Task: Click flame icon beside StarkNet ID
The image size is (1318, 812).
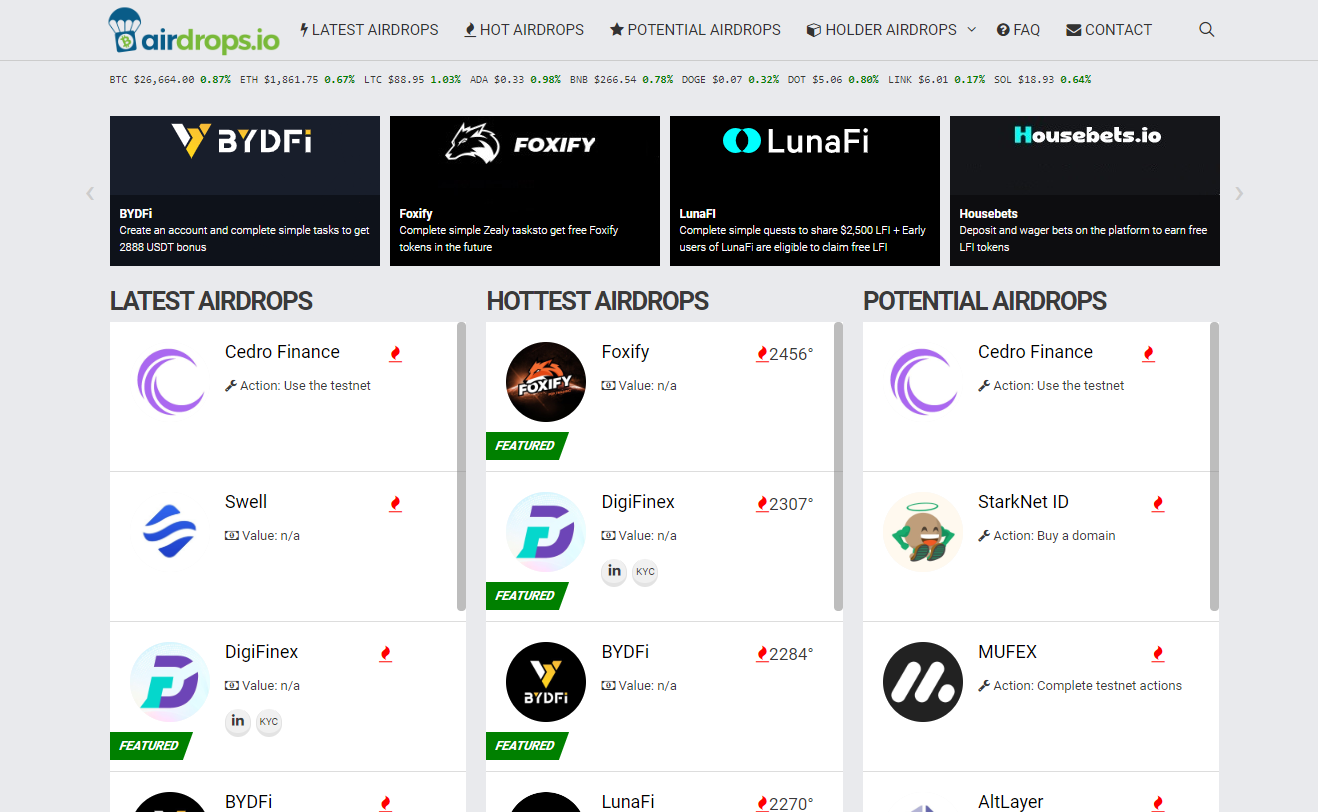Action: (1158, 504)
